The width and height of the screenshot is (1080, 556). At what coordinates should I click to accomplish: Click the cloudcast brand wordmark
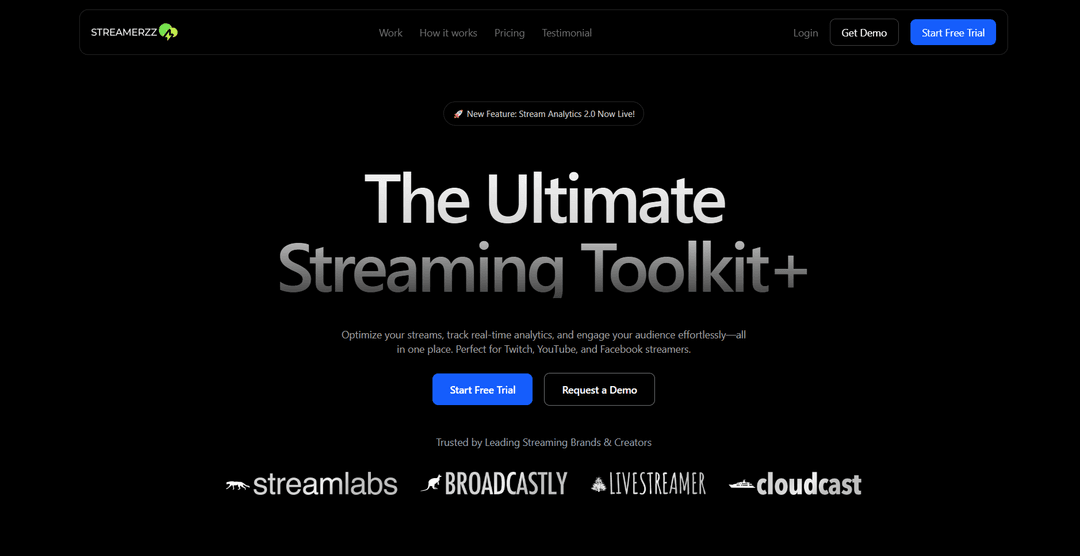(808, 485)
